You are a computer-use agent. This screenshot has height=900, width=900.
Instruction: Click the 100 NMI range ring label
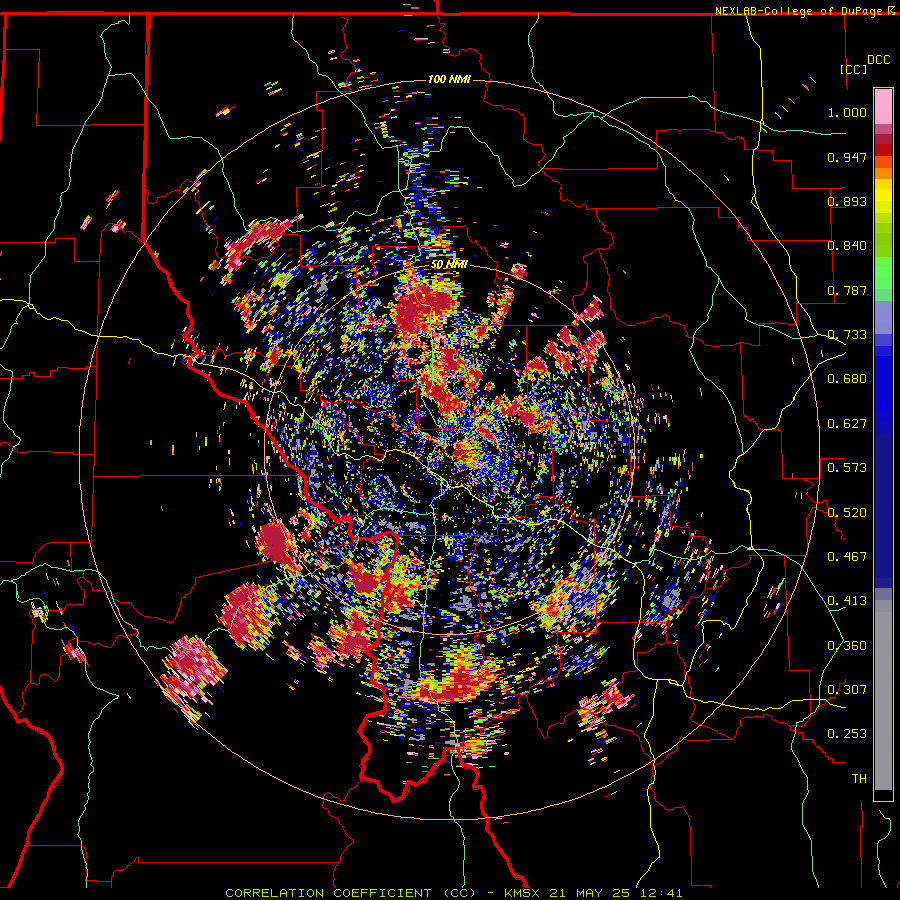click(x=449, y=79)
